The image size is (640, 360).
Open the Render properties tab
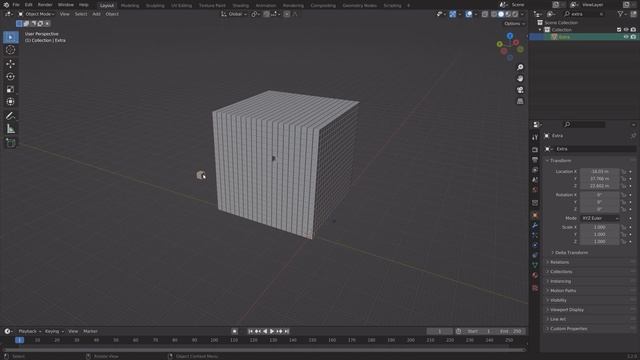(x=535, y=150)
